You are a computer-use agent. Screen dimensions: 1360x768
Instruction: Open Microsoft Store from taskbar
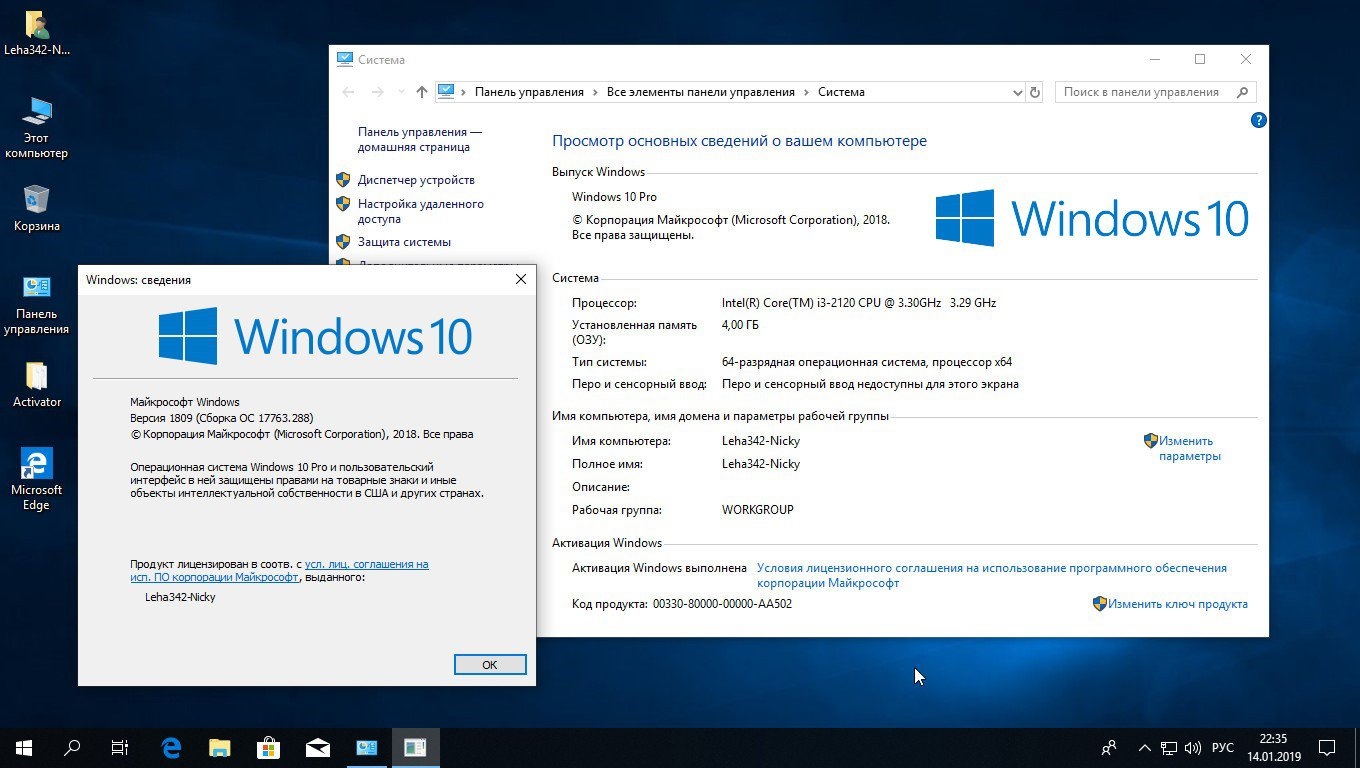point(268,747)
